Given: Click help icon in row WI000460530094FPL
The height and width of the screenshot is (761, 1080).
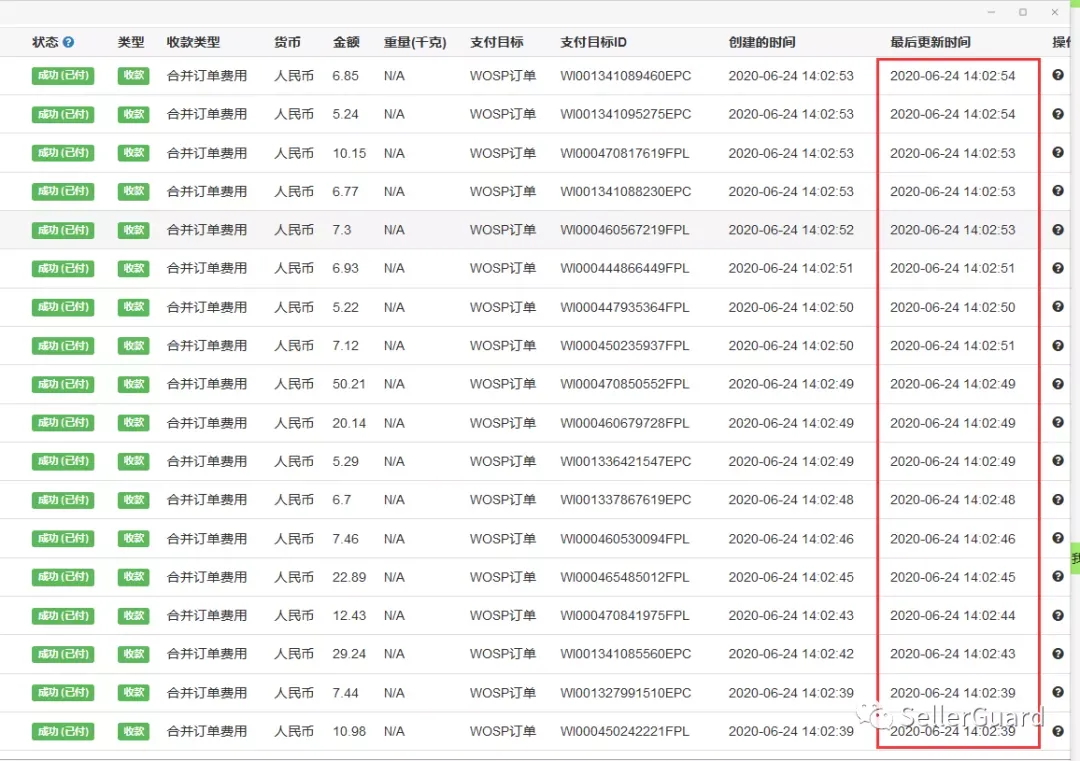Looking at the screenshot, I should pyautogui.click(x=1058, y=538).
